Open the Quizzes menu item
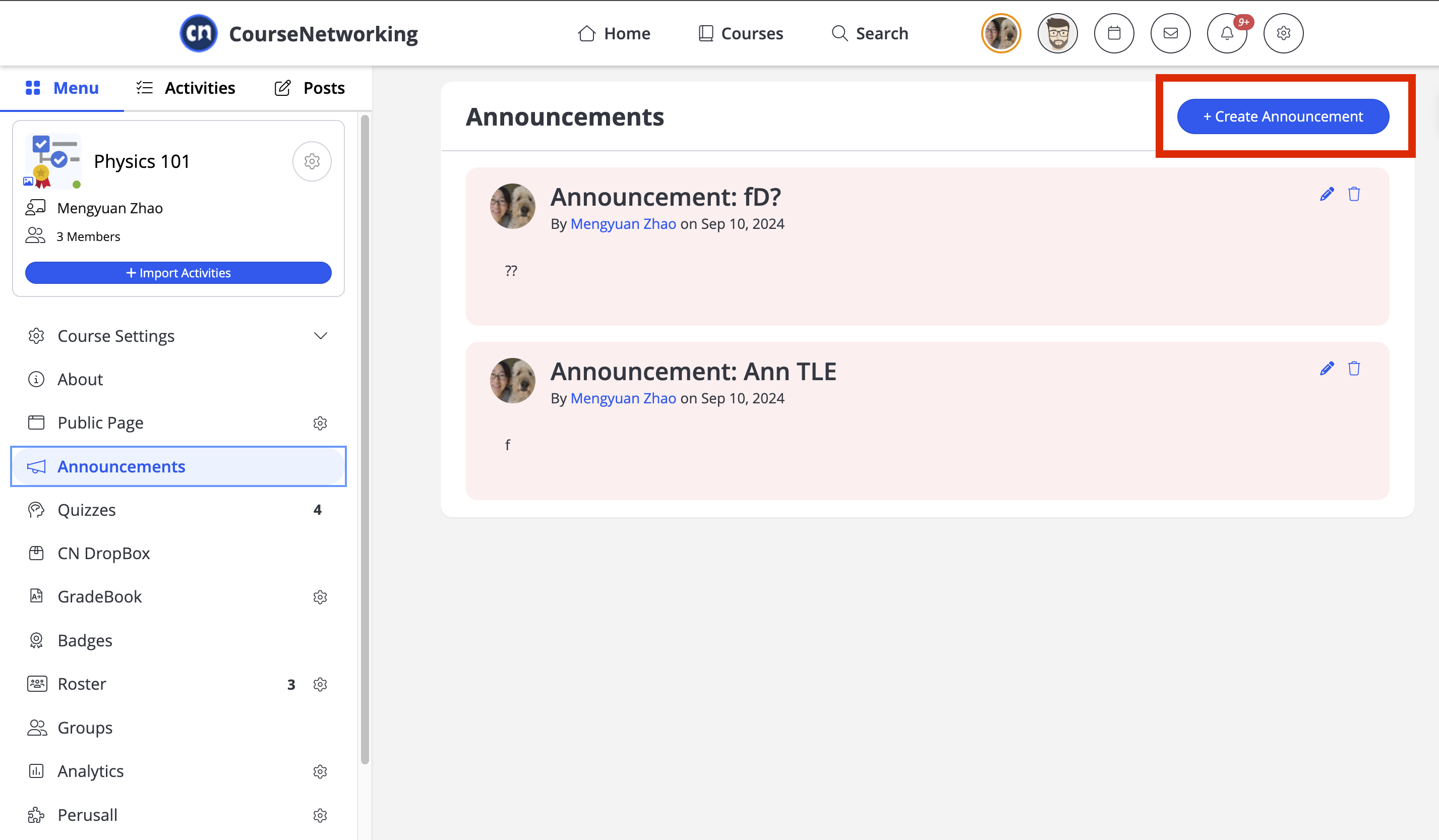 click(178, 510)
